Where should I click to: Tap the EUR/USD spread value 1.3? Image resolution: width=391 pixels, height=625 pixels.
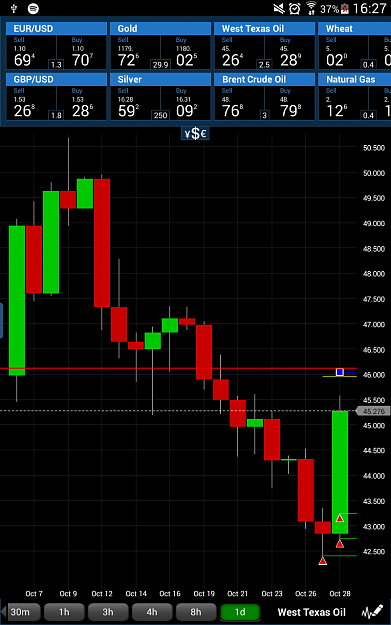56,65
